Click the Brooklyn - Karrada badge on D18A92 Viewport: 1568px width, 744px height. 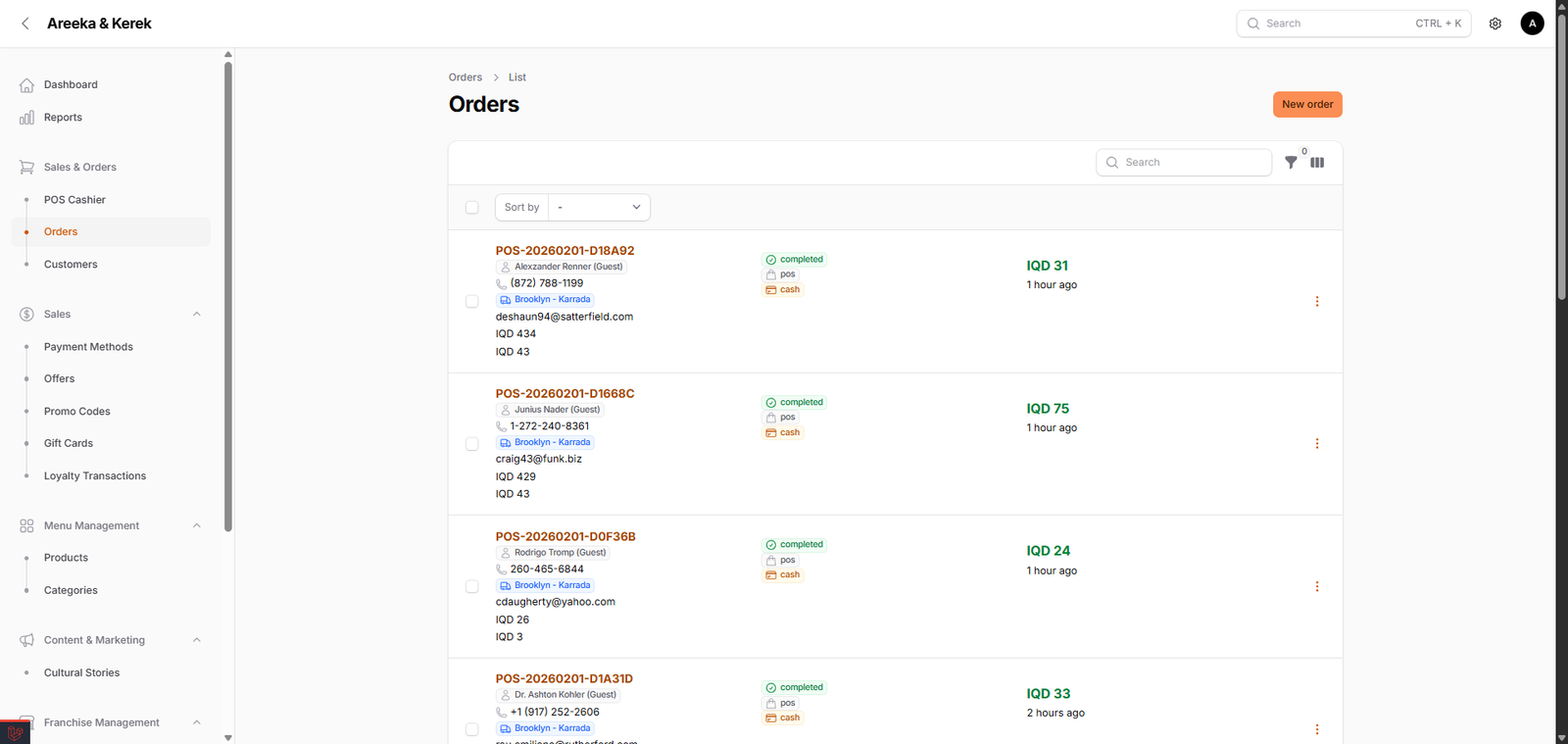[x=546, y=300]
